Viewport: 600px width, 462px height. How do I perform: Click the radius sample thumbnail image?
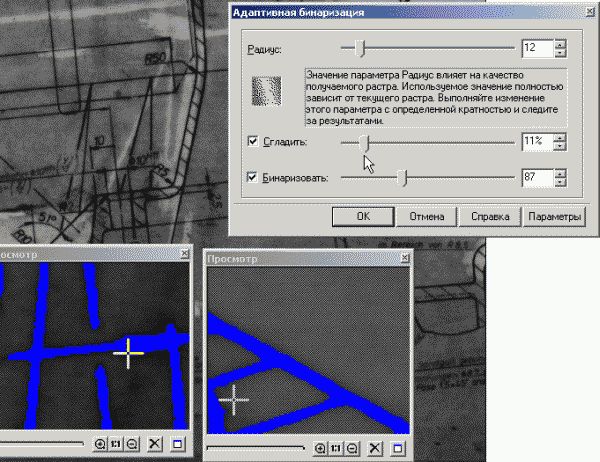(x=267, y=91)
